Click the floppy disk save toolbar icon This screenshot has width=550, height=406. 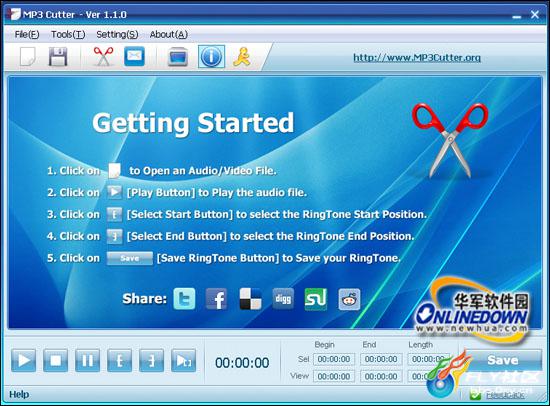point(58,56)
